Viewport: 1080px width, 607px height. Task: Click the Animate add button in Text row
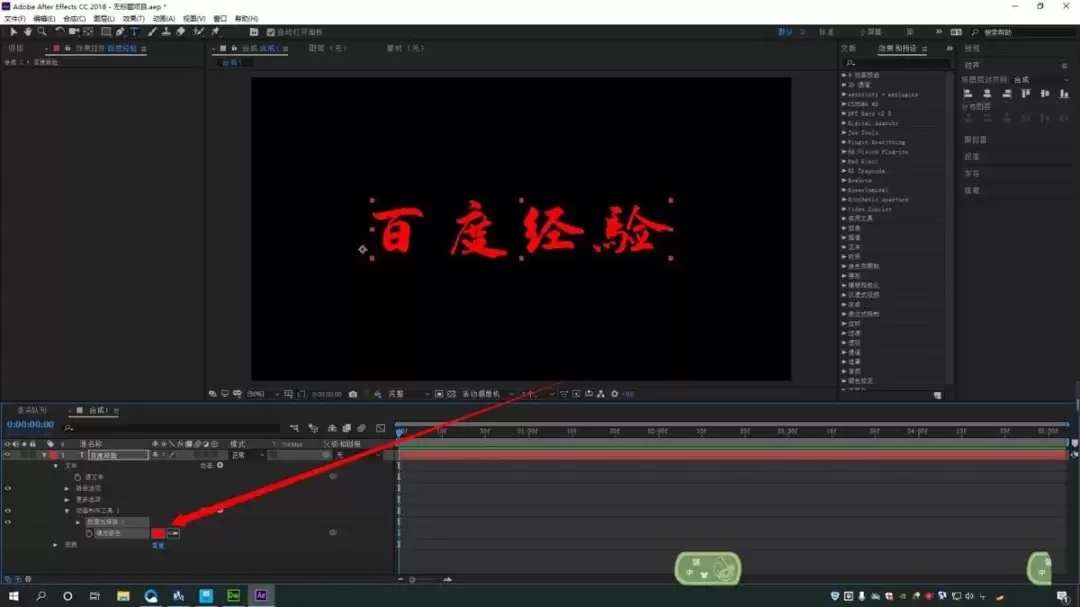click(220, 465)
